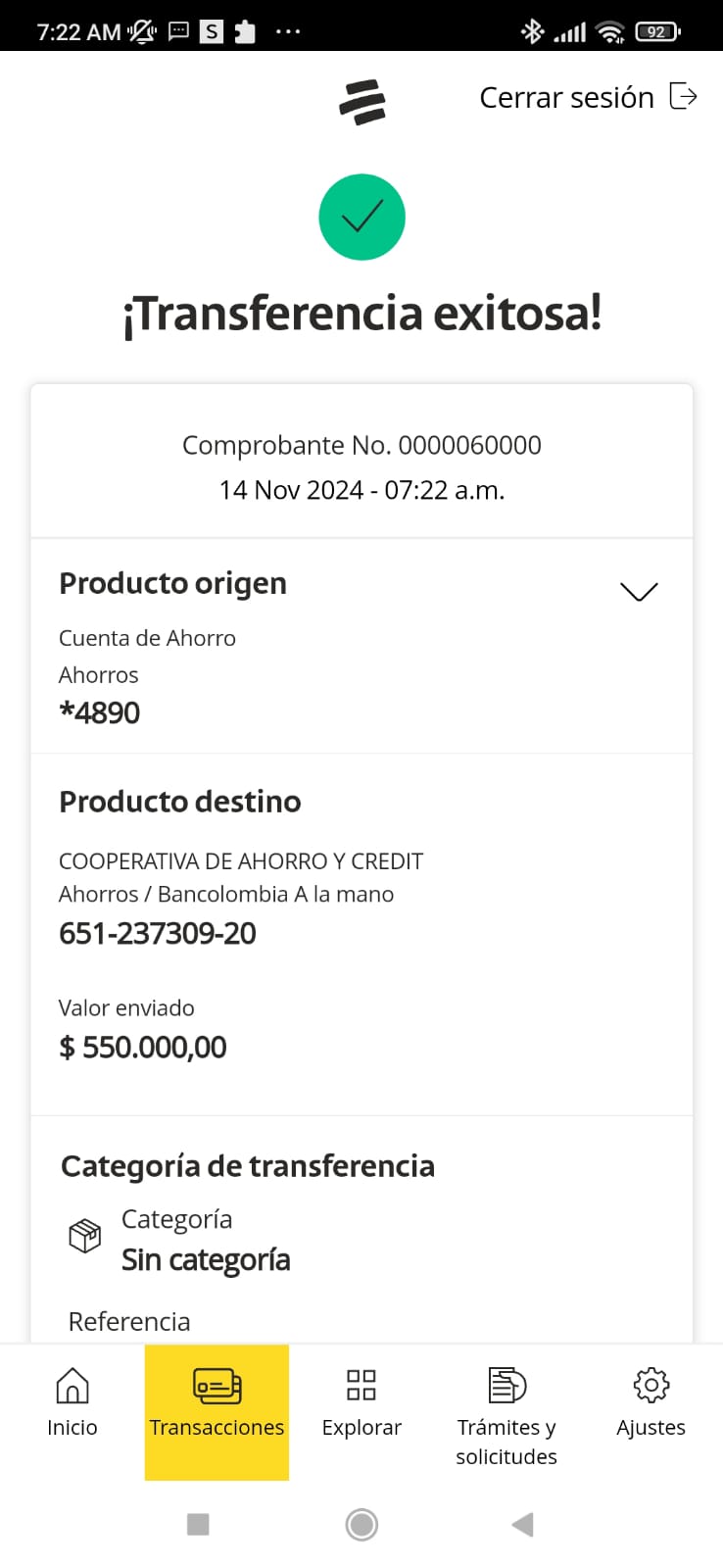Image resolution: width=723 pixels, height=1568 pixels.
Task: Tap Comprobante No. 0000060000 text
Action: [361, 446]
